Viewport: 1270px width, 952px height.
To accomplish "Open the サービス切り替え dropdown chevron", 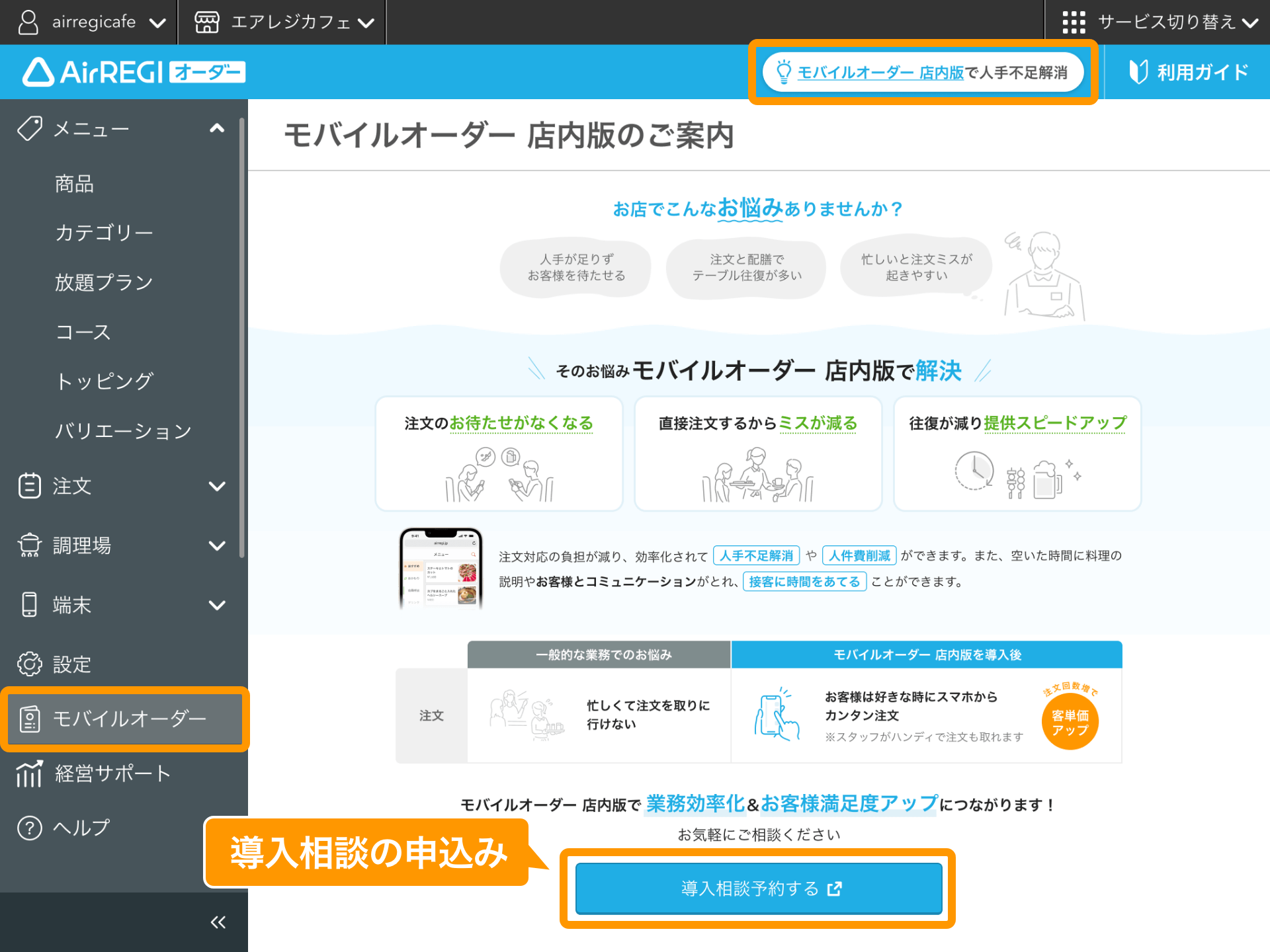I will coord(1250,23).
